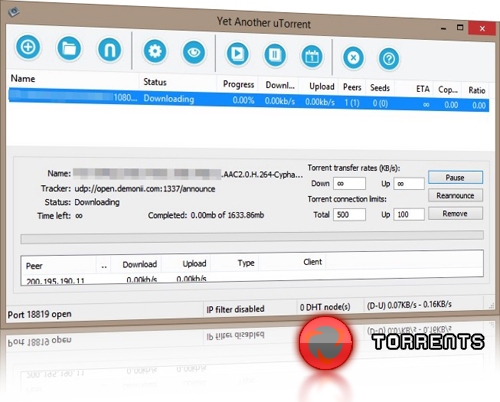Sort by the Peers column header
Viewport: 500px width, 402px height.
pos(352,87)
